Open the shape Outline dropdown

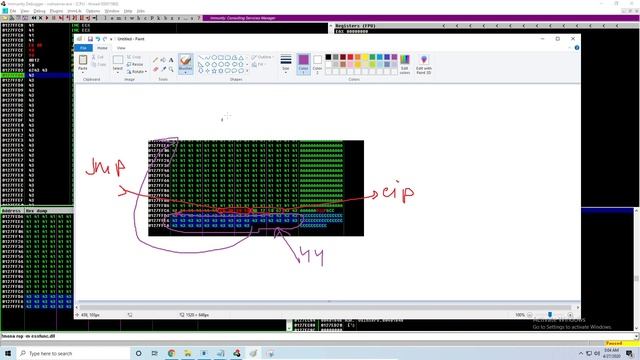pos(262,57)
